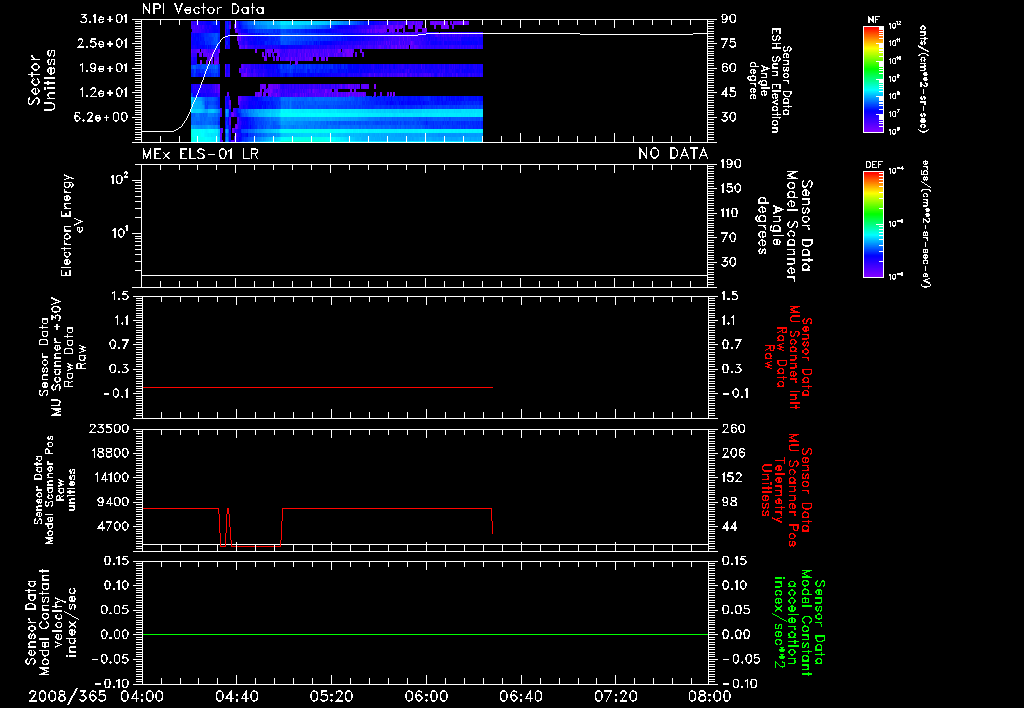The width and height of the screenshot is (1024, 708).
Task: Click the 08:00 time tick label
Action: pos(710,696)
